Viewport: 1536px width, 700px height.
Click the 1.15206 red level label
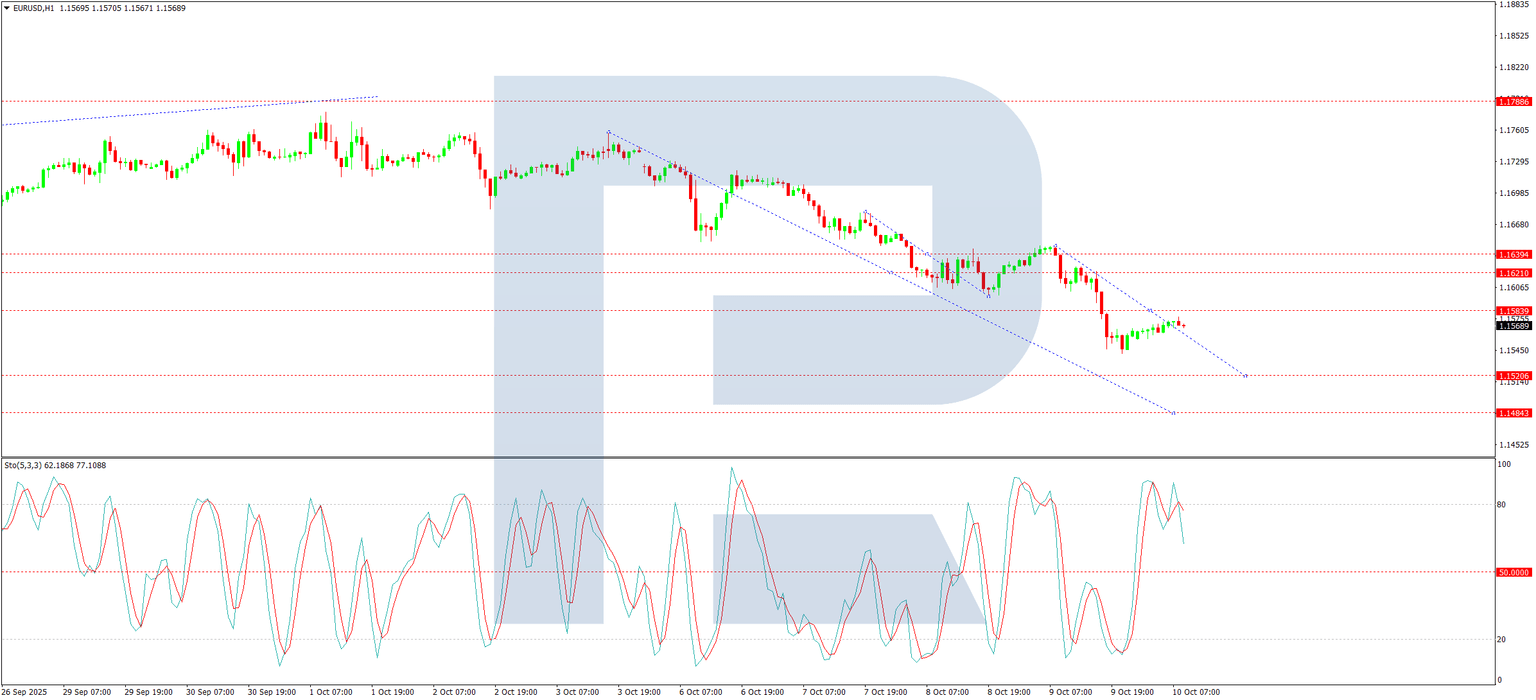(1514, 376)
